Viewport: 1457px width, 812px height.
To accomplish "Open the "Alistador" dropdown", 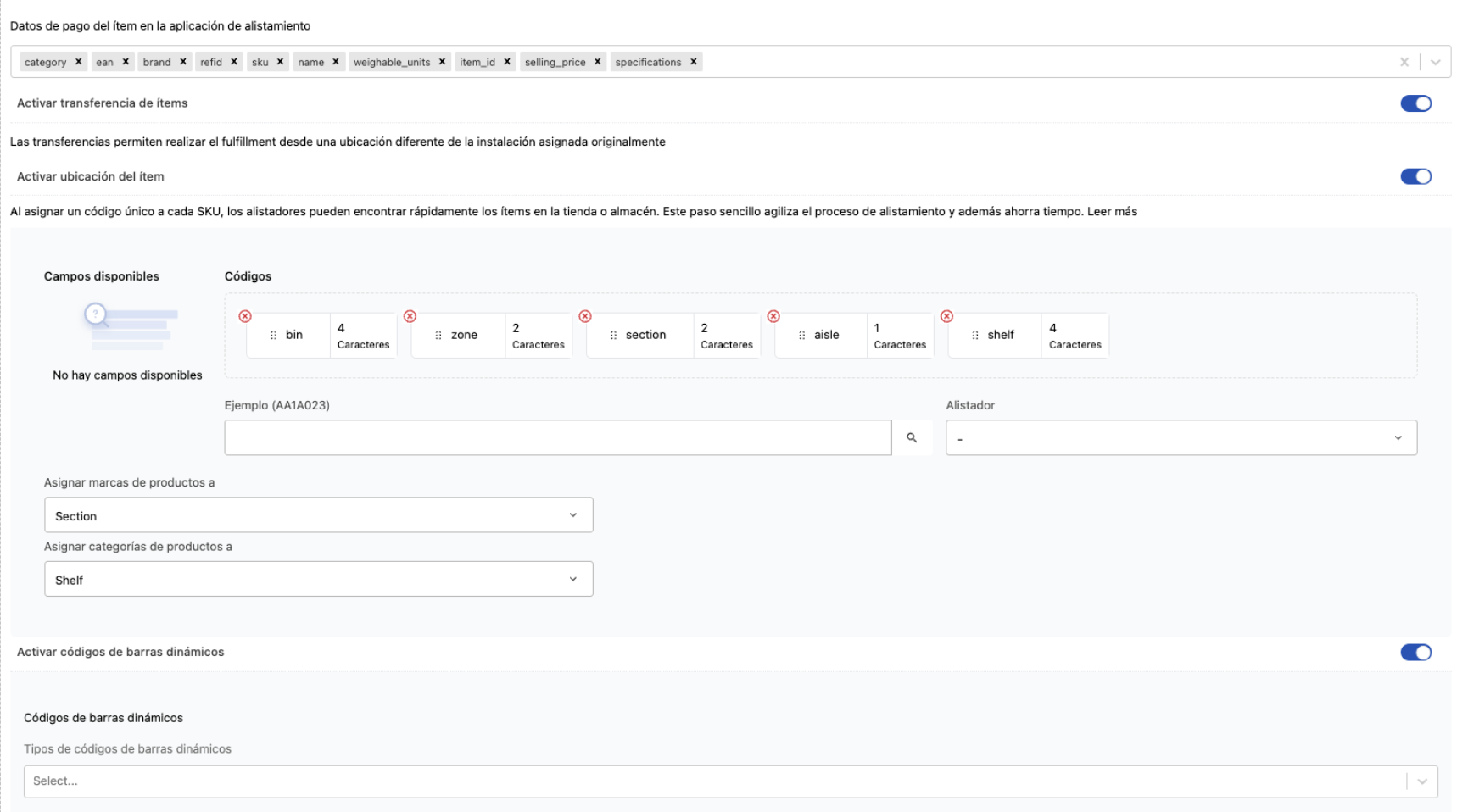I will pos(1181,437).
